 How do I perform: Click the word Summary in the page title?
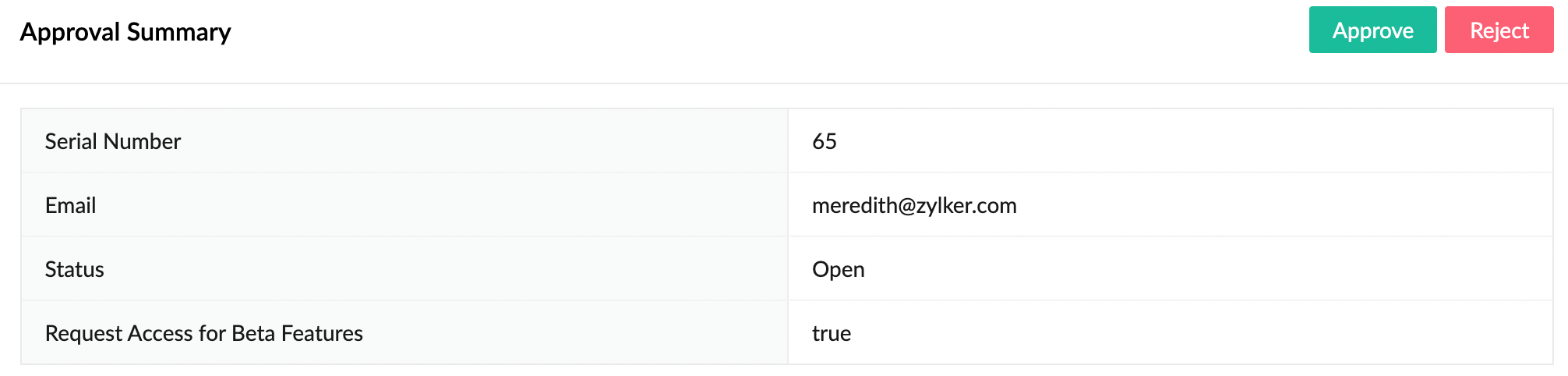(x=178, y=32)
